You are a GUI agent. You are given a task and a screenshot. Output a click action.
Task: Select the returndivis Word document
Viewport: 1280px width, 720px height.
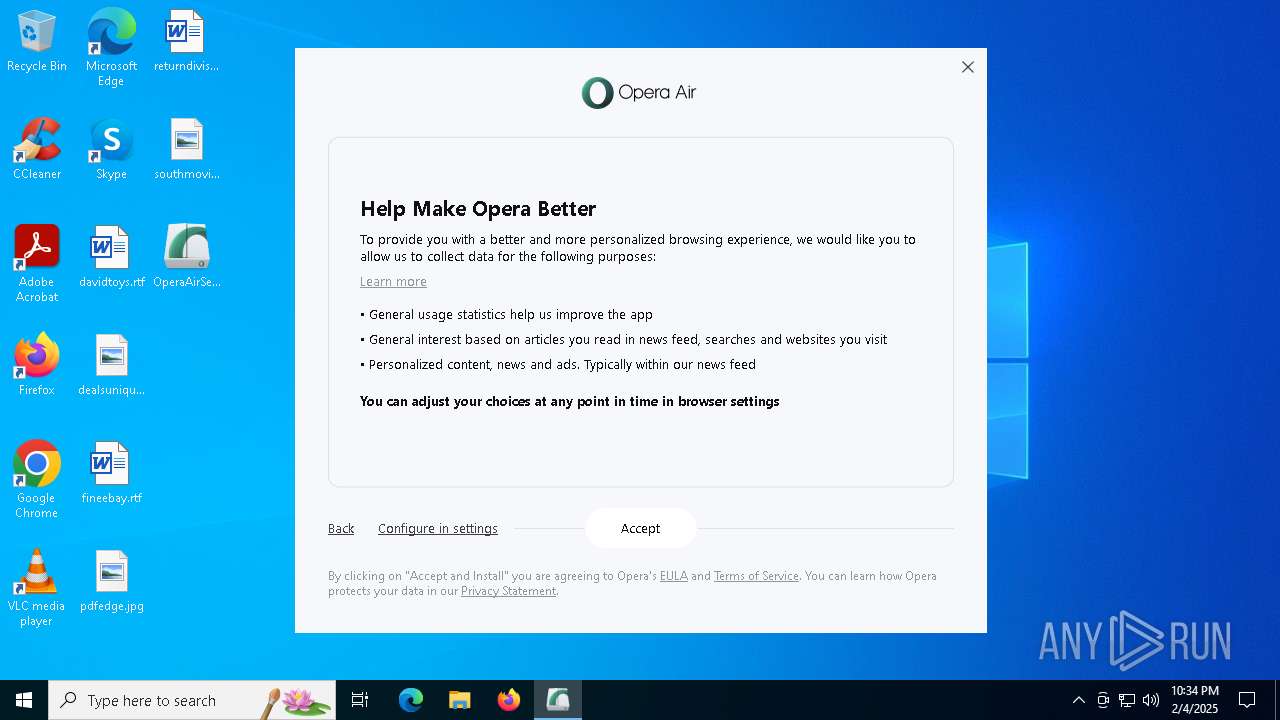[x=186, y=42]
